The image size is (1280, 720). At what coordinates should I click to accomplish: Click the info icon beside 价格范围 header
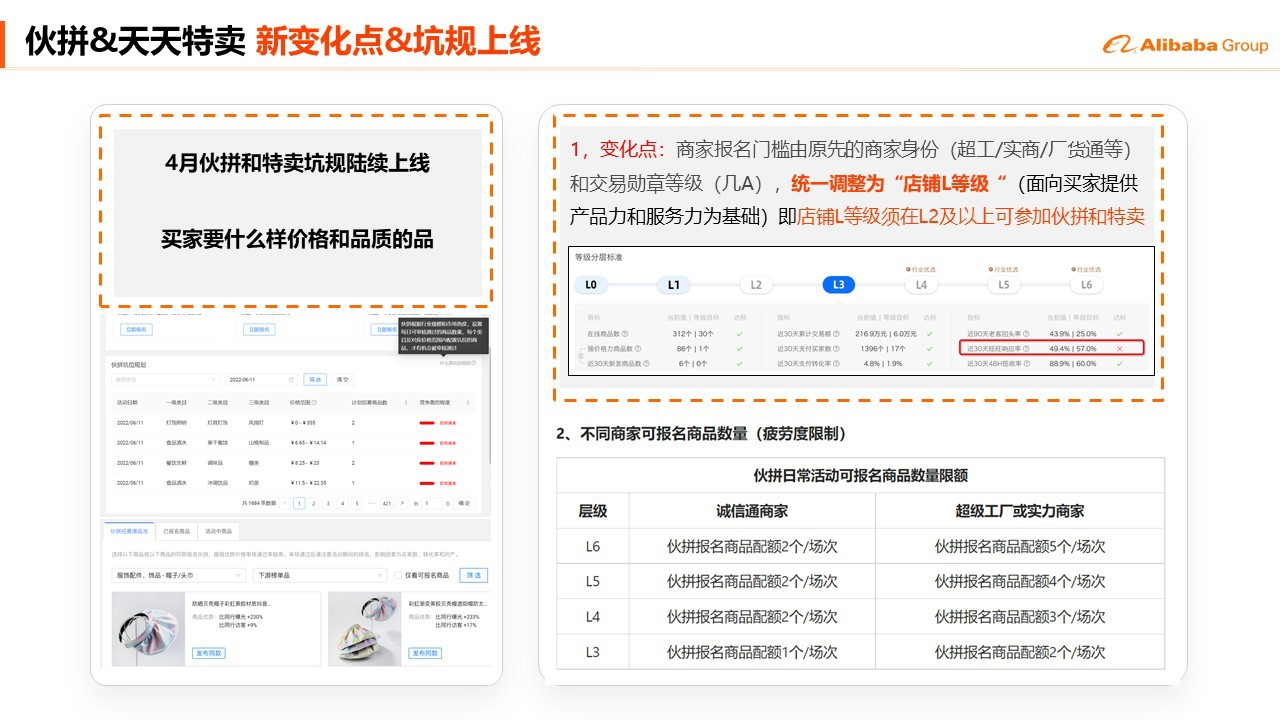click(x=314, y=403)
